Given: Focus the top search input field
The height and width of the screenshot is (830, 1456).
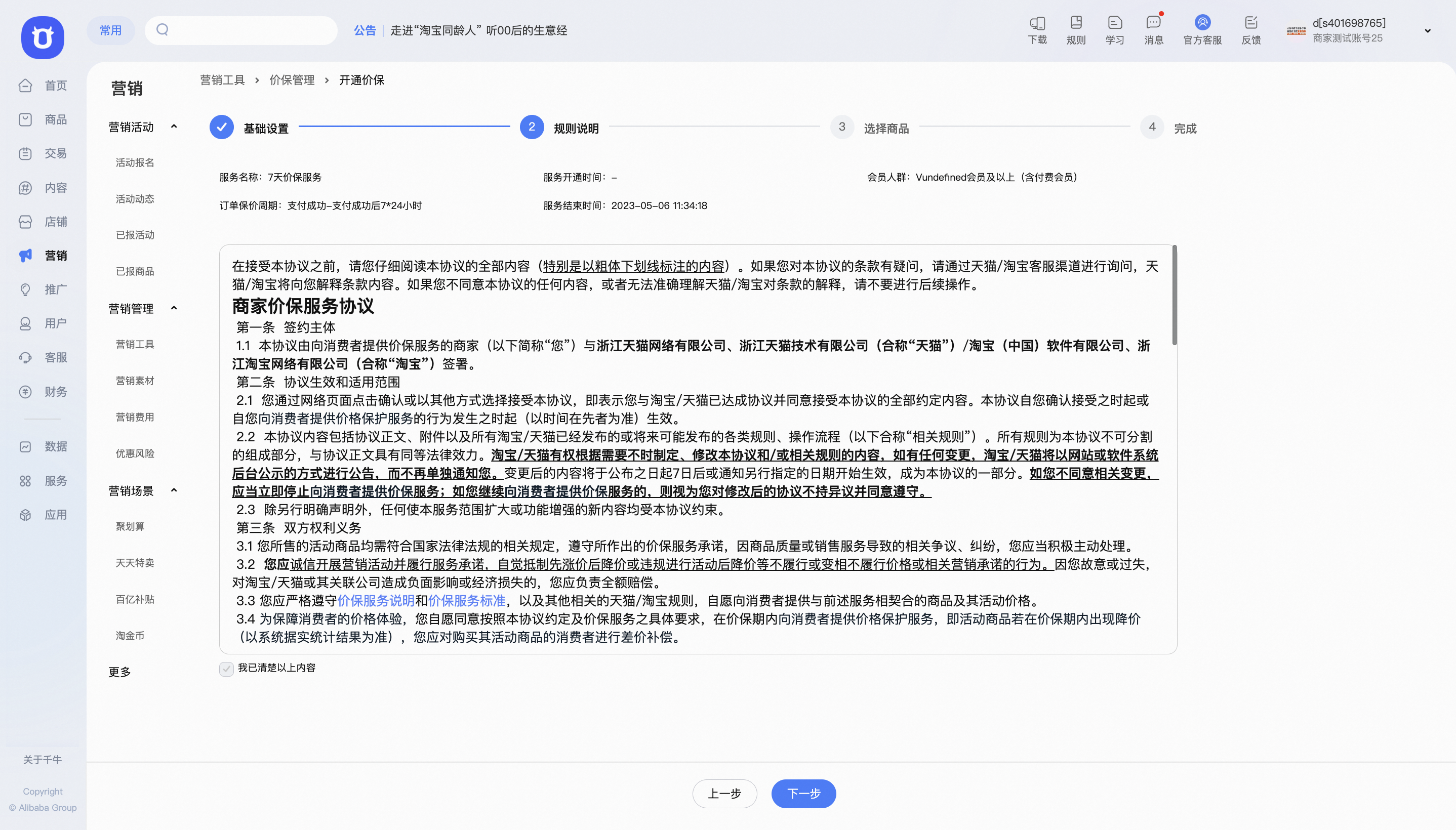Looking at the screenshot, I should [241, 30].
